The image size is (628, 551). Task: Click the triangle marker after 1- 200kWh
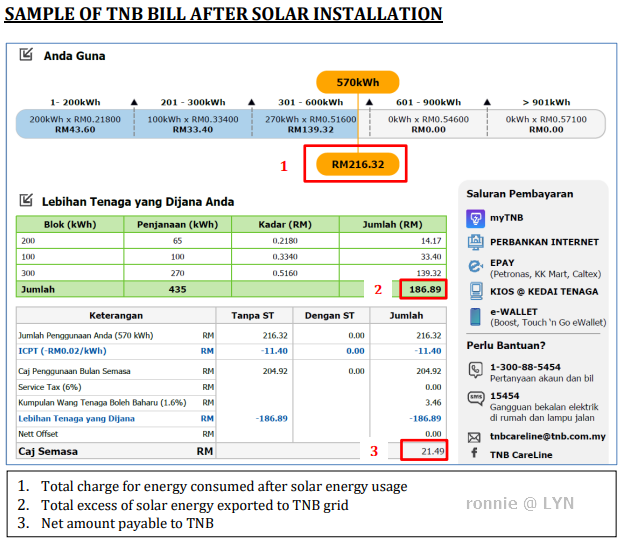(x=134, y=103)
